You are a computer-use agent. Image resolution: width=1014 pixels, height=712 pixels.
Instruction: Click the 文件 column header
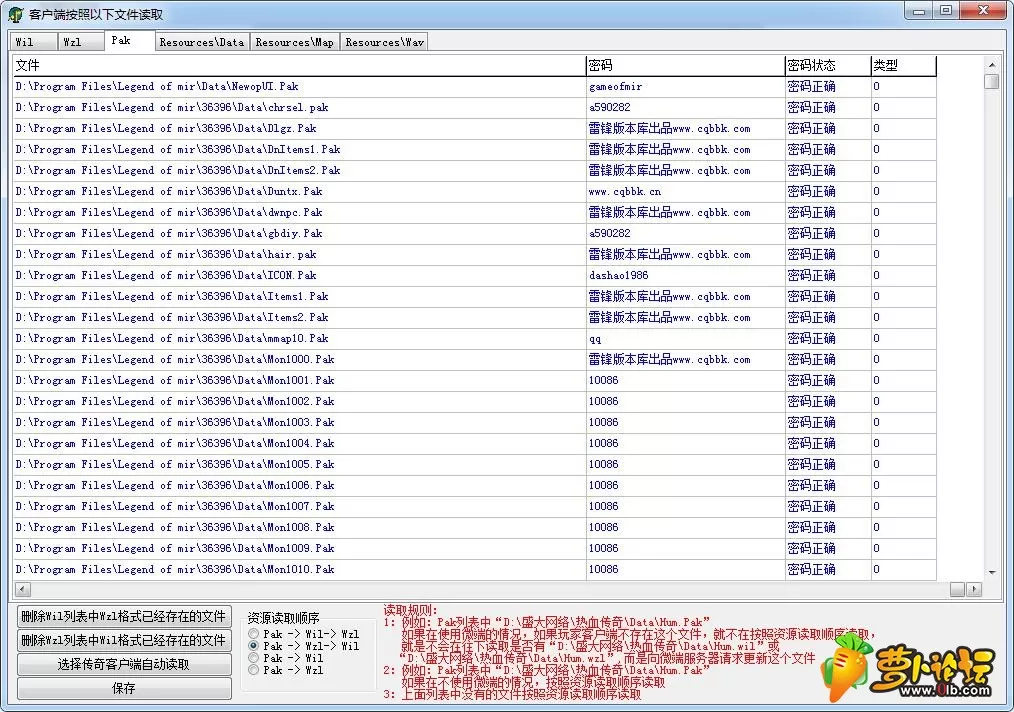click(x=299, y=65)
